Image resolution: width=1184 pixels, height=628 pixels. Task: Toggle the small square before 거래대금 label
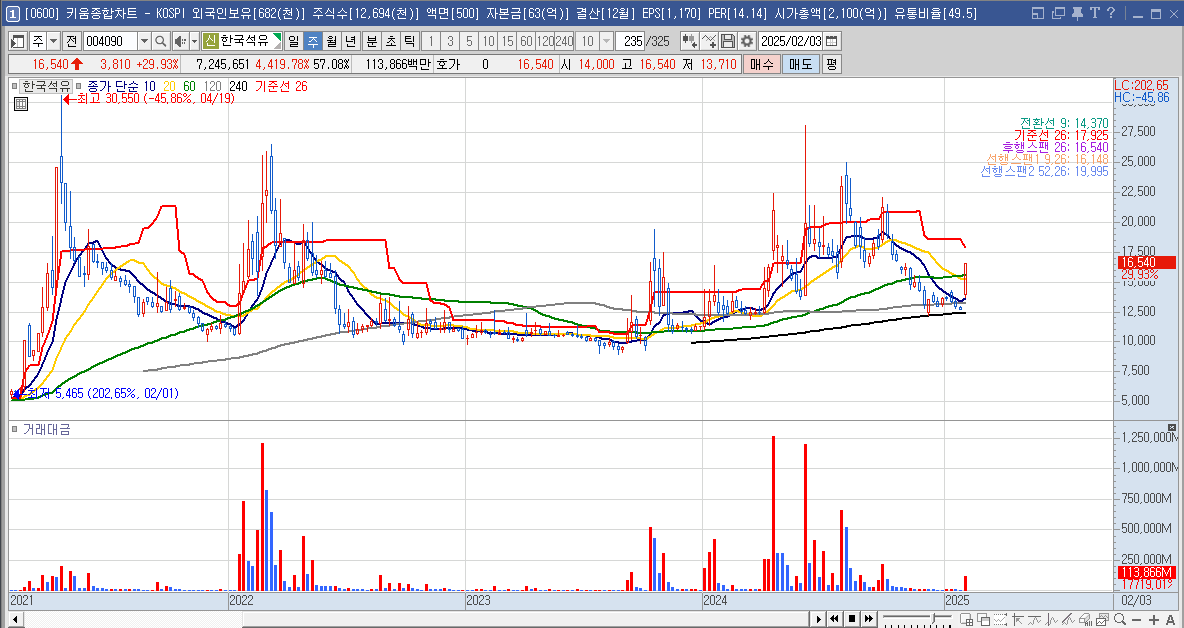tap(15, 429)
